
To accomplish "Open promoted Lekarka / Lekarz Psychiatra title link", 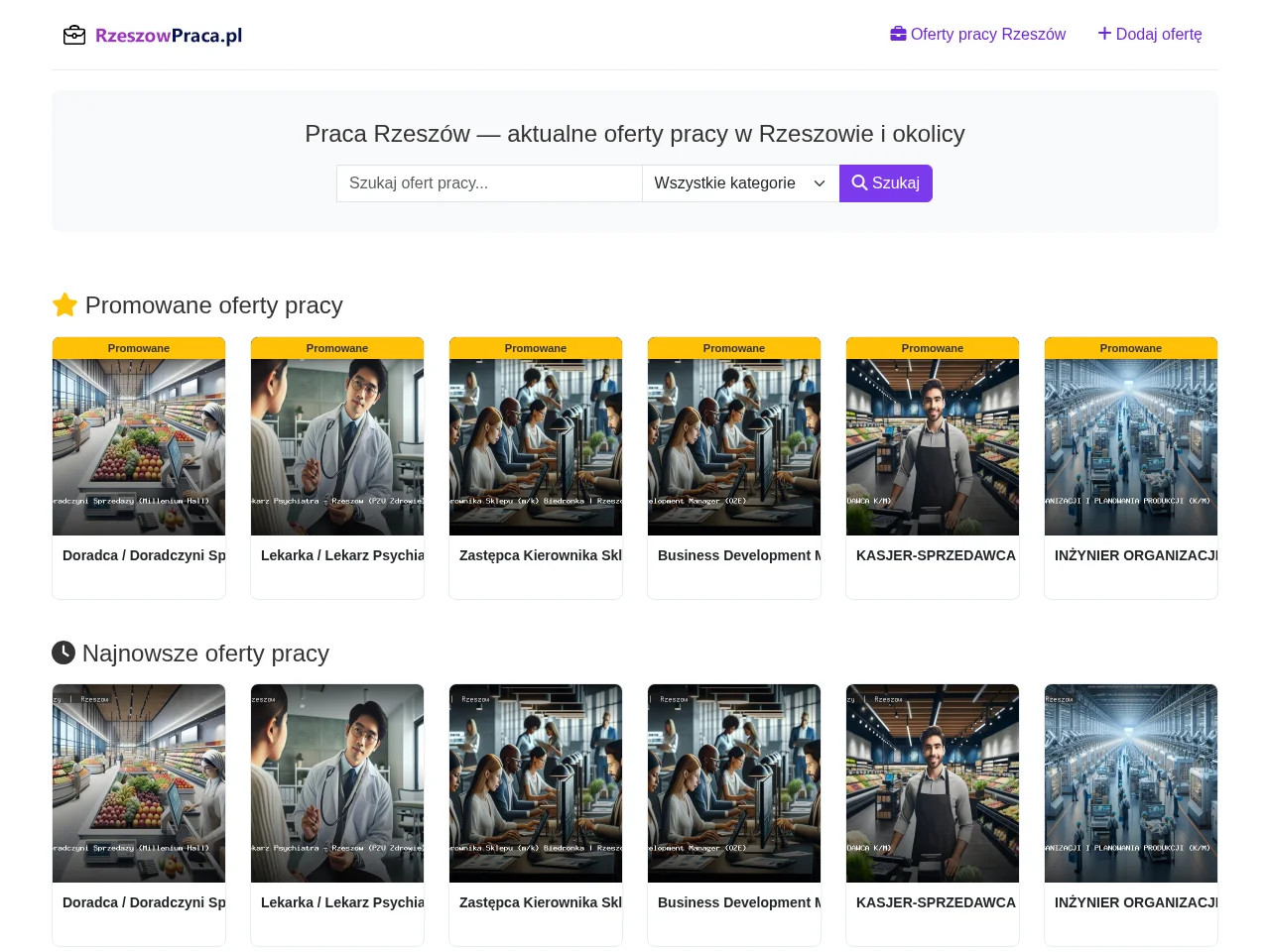I will point(342,555).
